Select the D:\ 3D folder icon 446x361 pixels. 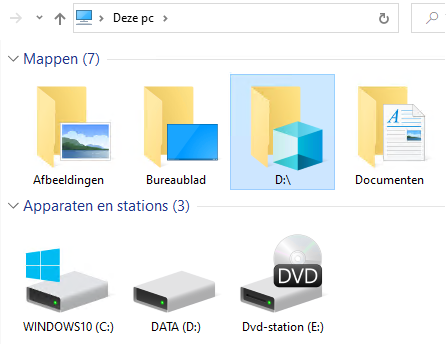click(x=287, y=127)
